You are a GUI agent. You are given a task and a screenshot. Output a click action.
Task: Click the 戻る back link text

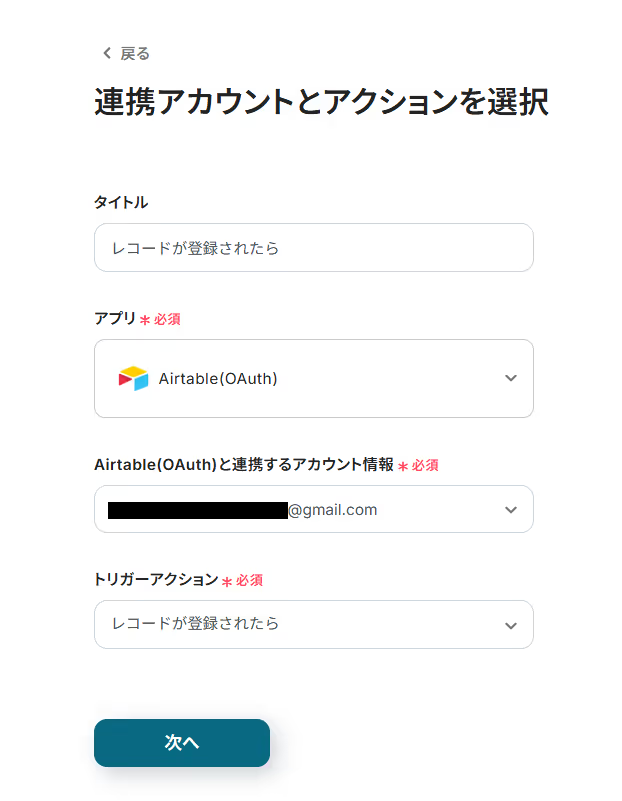click(135, 53)
